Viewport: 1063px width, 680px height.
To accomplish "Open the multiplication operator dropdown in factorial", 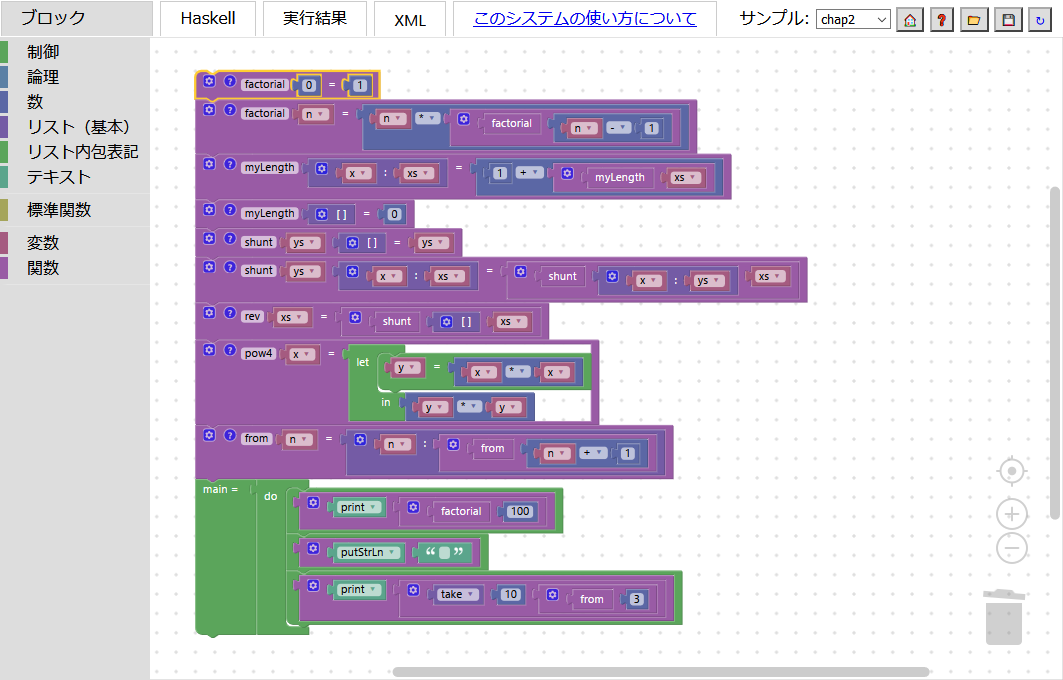I will pos(432,119).
